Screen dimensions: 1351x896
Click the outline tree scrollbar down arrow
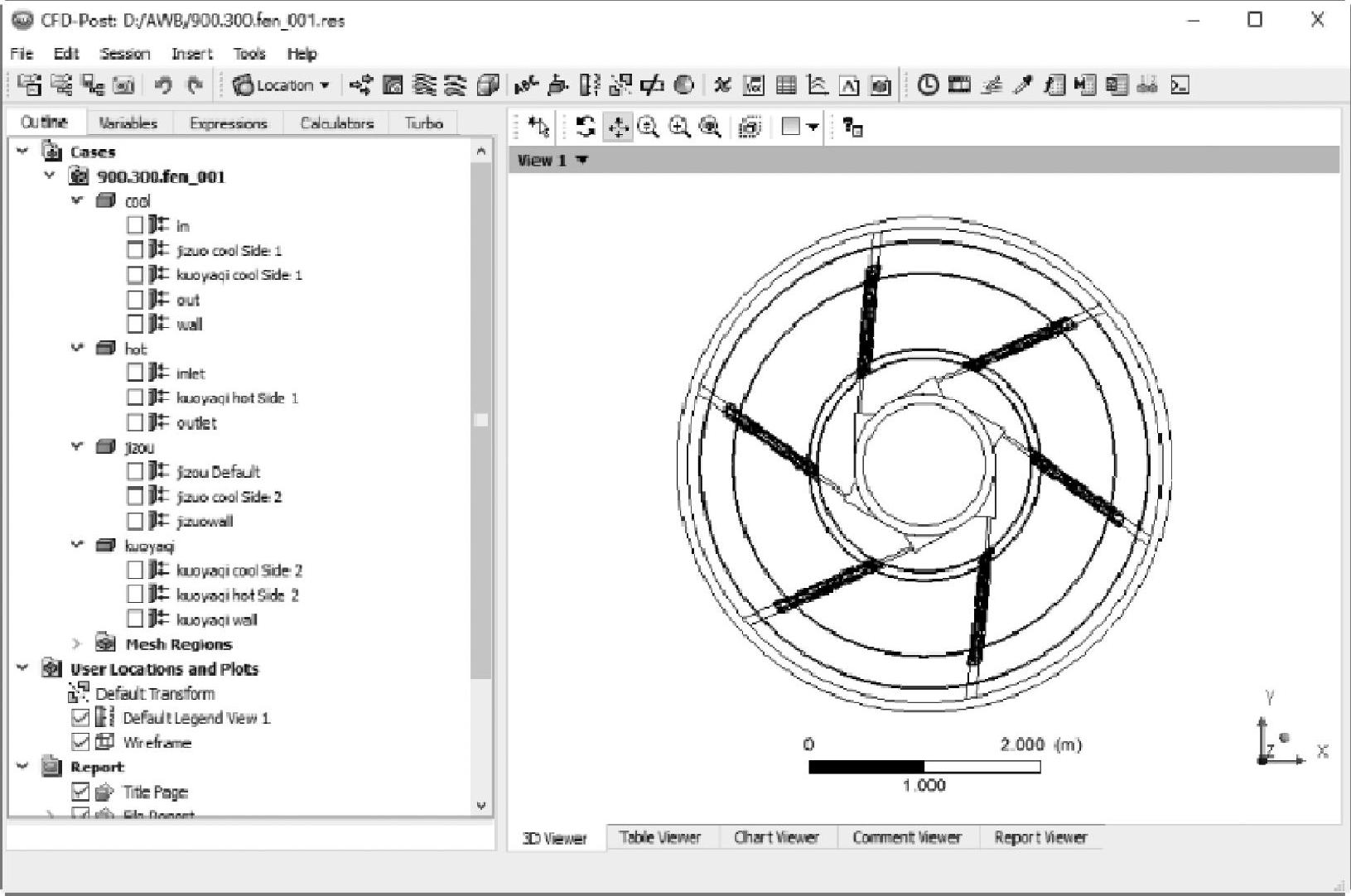click(x=481, y=806)
